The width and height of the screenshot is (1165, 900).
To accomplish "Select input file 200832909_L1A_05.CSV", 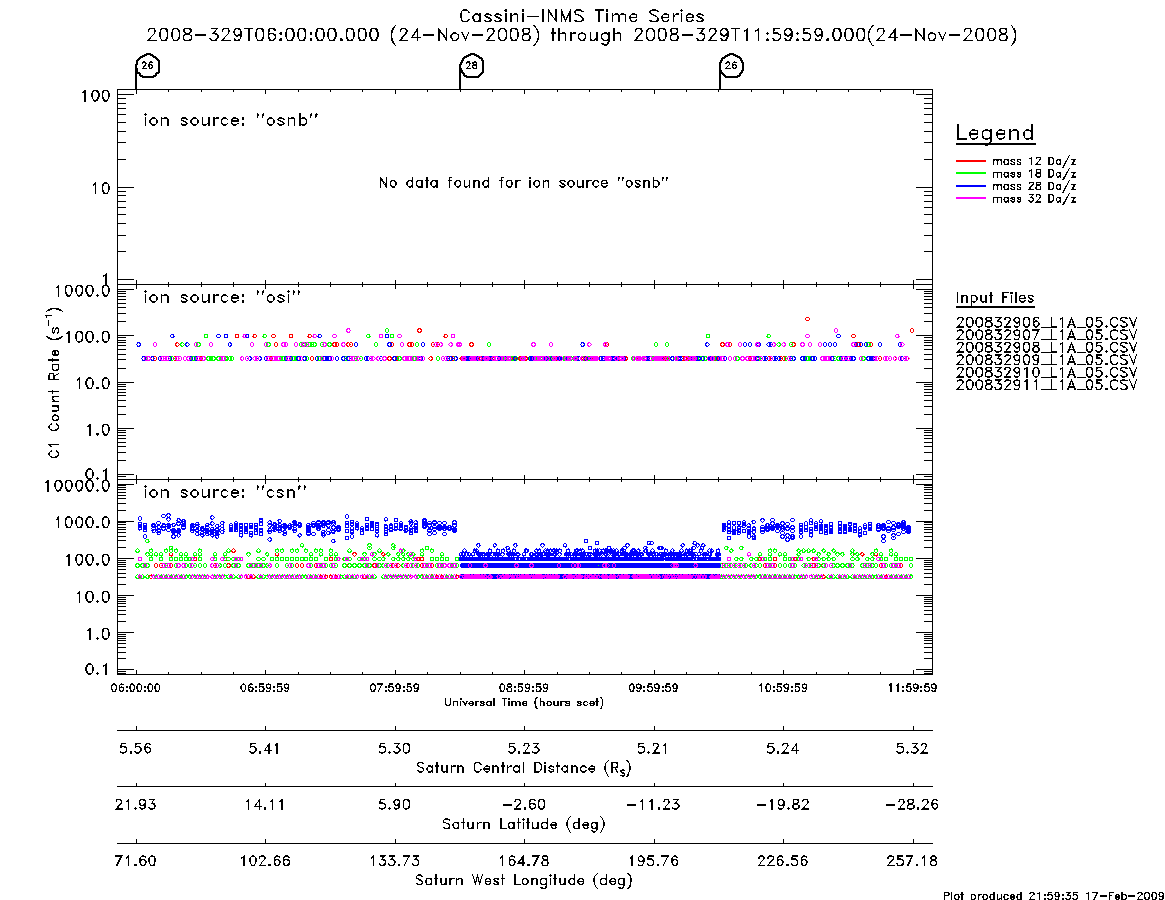I will (1046, 360).
